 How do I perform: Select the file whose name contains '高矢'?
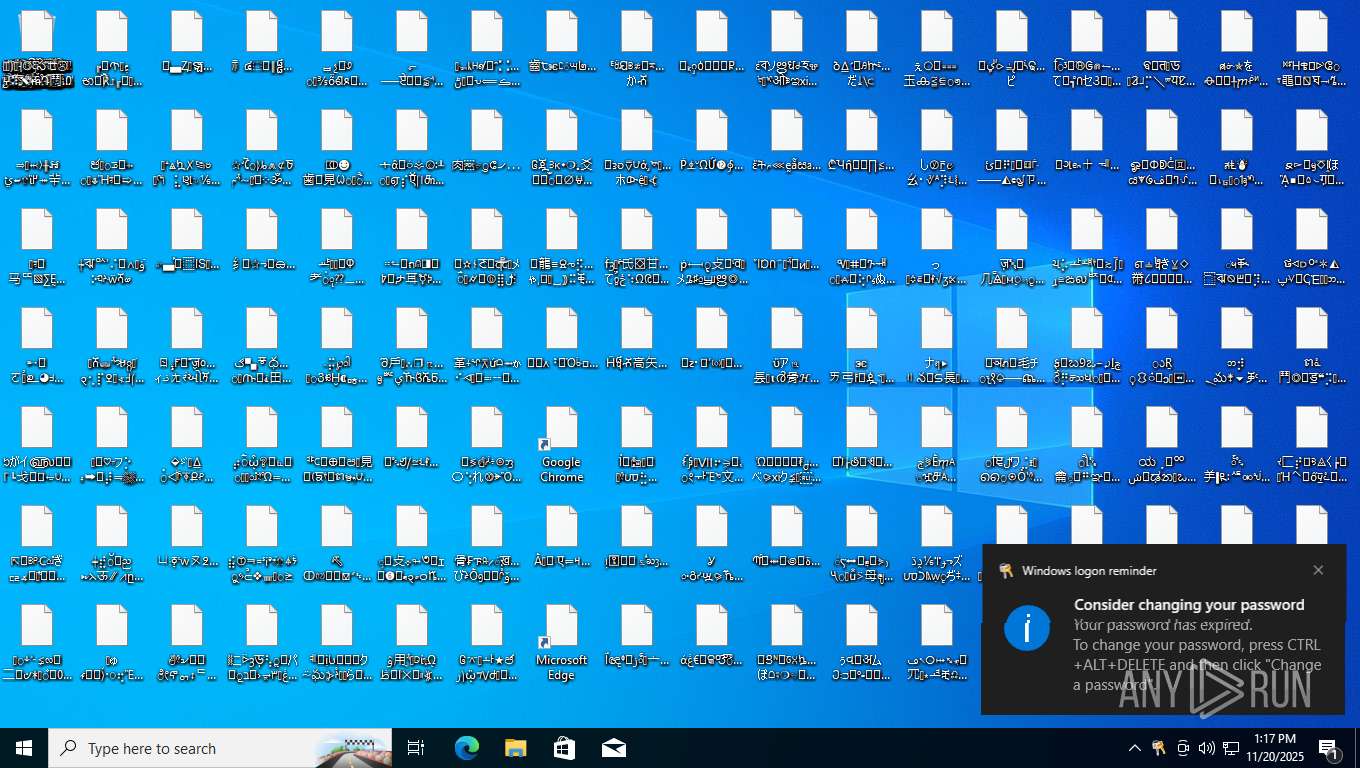point(637,346)
